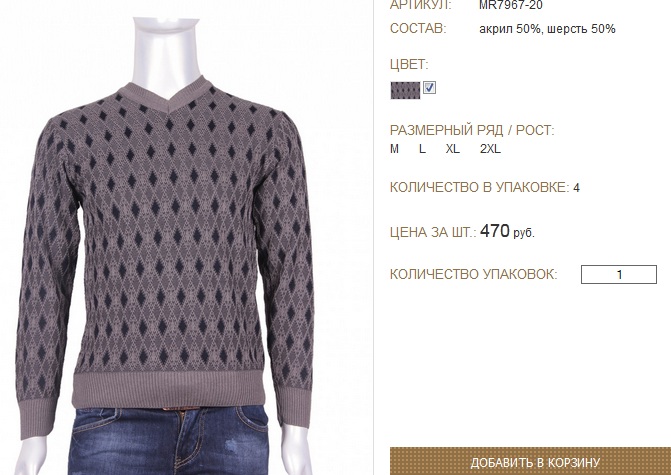Click the article number MR7967-20
Image resolution: width=671 pixels, height=475 pixels.
[x=511, y=5]
